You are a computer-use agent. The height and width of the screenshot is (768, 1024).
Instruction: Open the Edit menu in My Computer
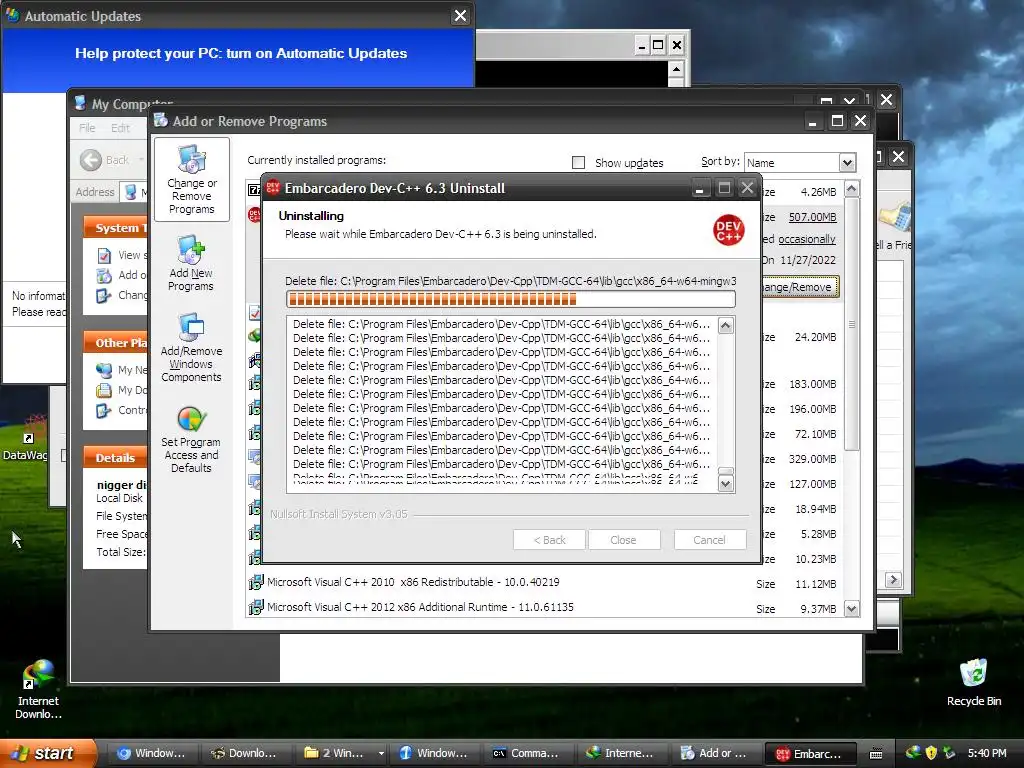click(x=120, y=128)
